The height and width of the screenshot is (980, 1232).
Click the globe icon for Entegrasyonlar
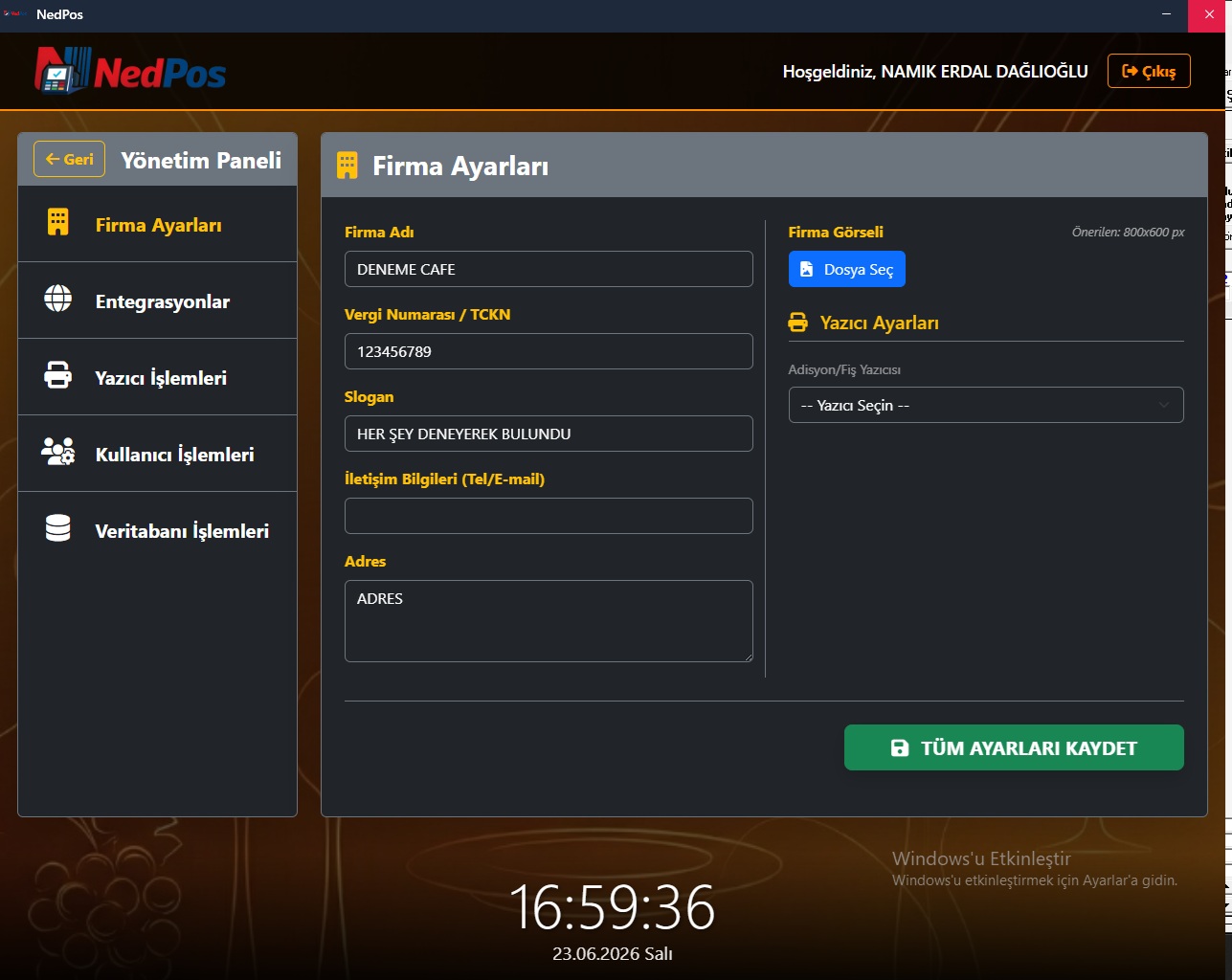(x=58, y=299)
